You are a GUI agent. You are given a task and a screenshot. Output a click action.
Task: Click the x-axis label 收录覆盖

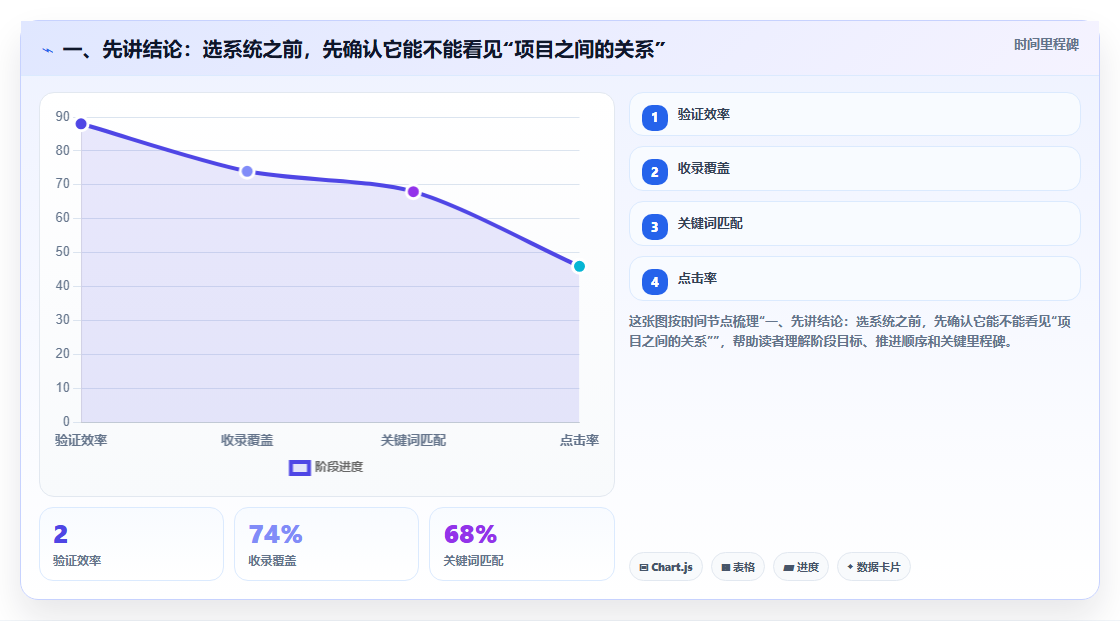(x=247, y=440)
